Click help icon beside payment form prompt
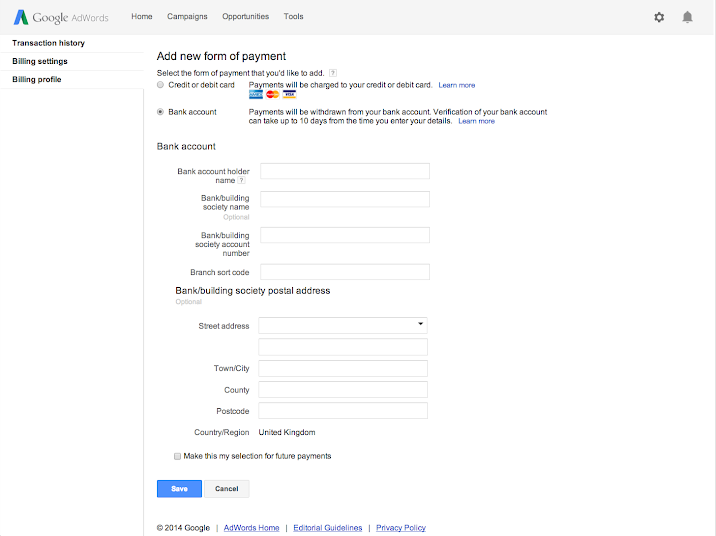 (332, 73)
